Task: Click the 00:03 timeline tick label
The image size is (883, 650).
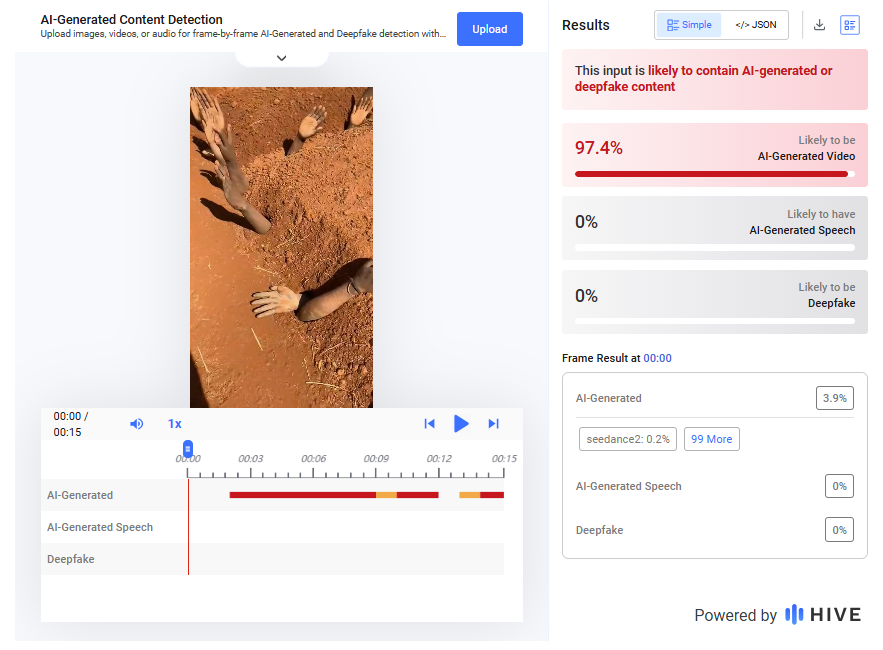Action: (251, 458)
